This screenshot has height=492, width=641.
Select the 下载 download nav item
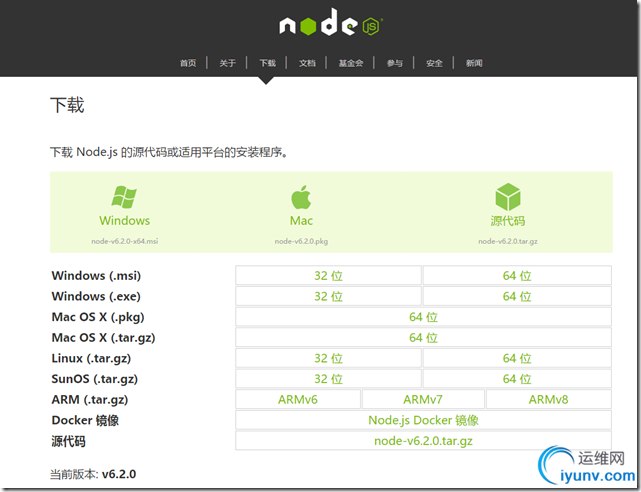coord(267,63)
